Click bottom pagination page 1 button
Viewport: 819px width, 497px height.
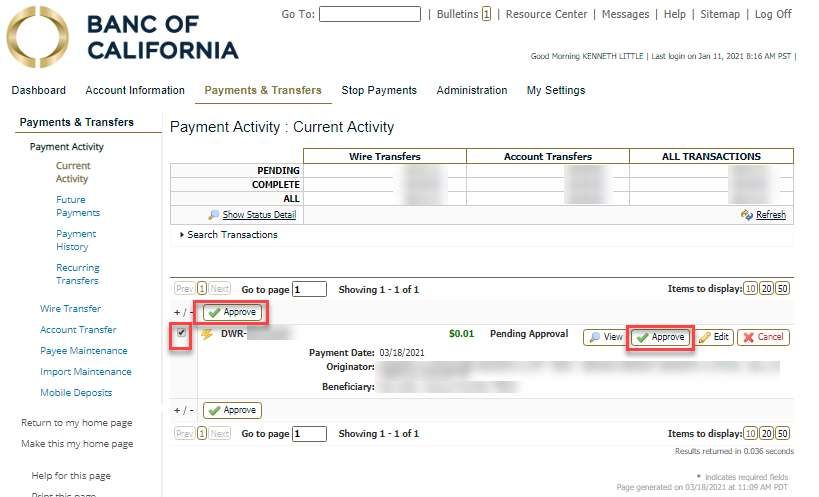[x=202, y=433]
